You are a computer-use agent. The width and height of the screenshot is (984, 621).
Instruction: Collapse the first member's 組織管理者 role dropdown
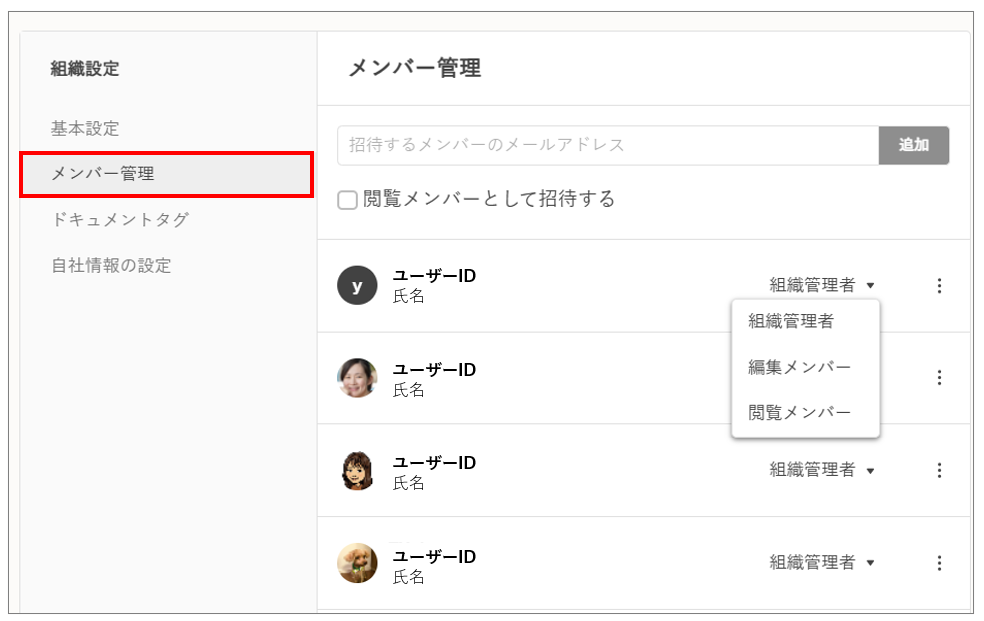point(822,286)
